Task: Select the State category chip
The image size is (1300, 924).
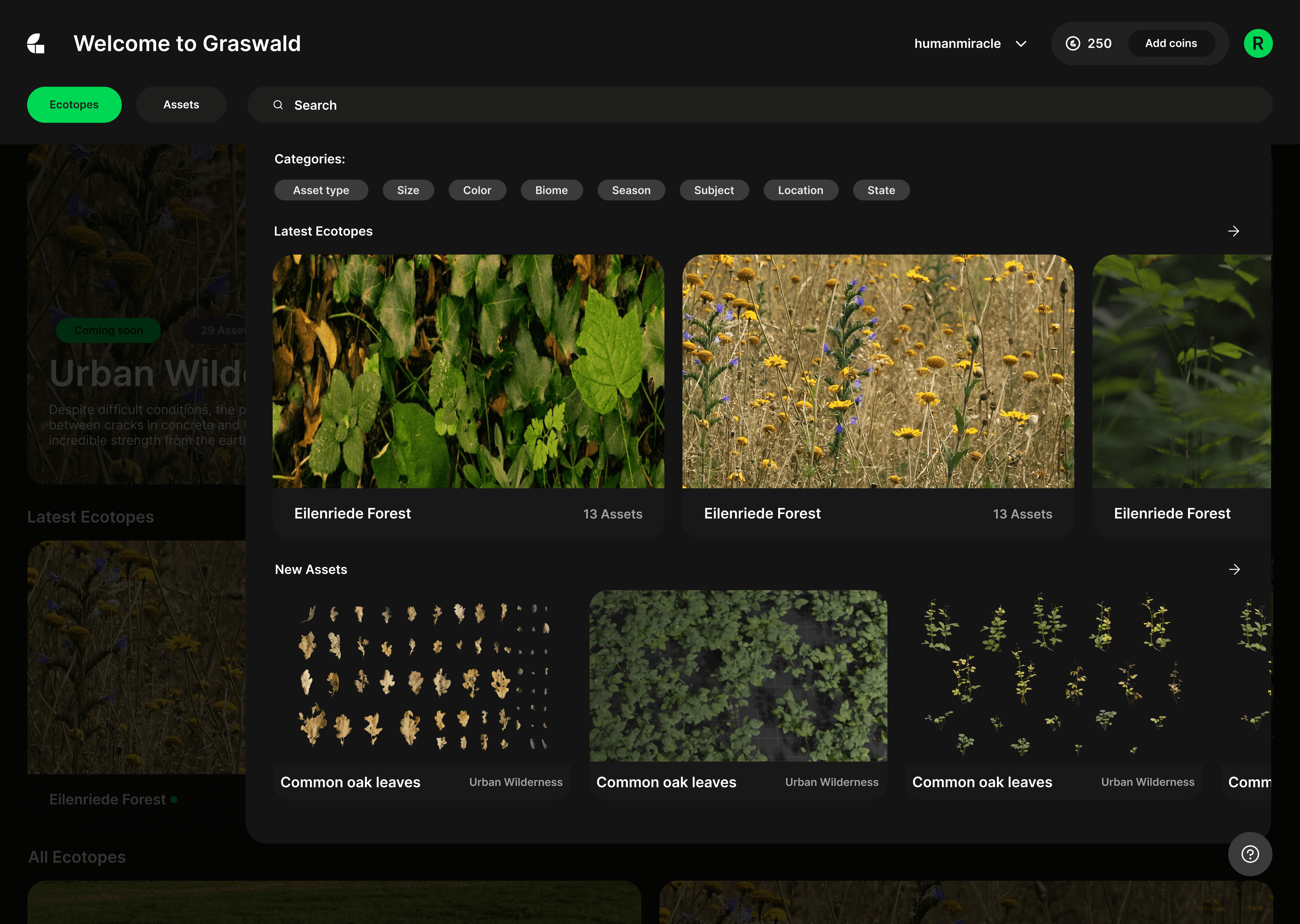Action: click(x=881, y=191)
